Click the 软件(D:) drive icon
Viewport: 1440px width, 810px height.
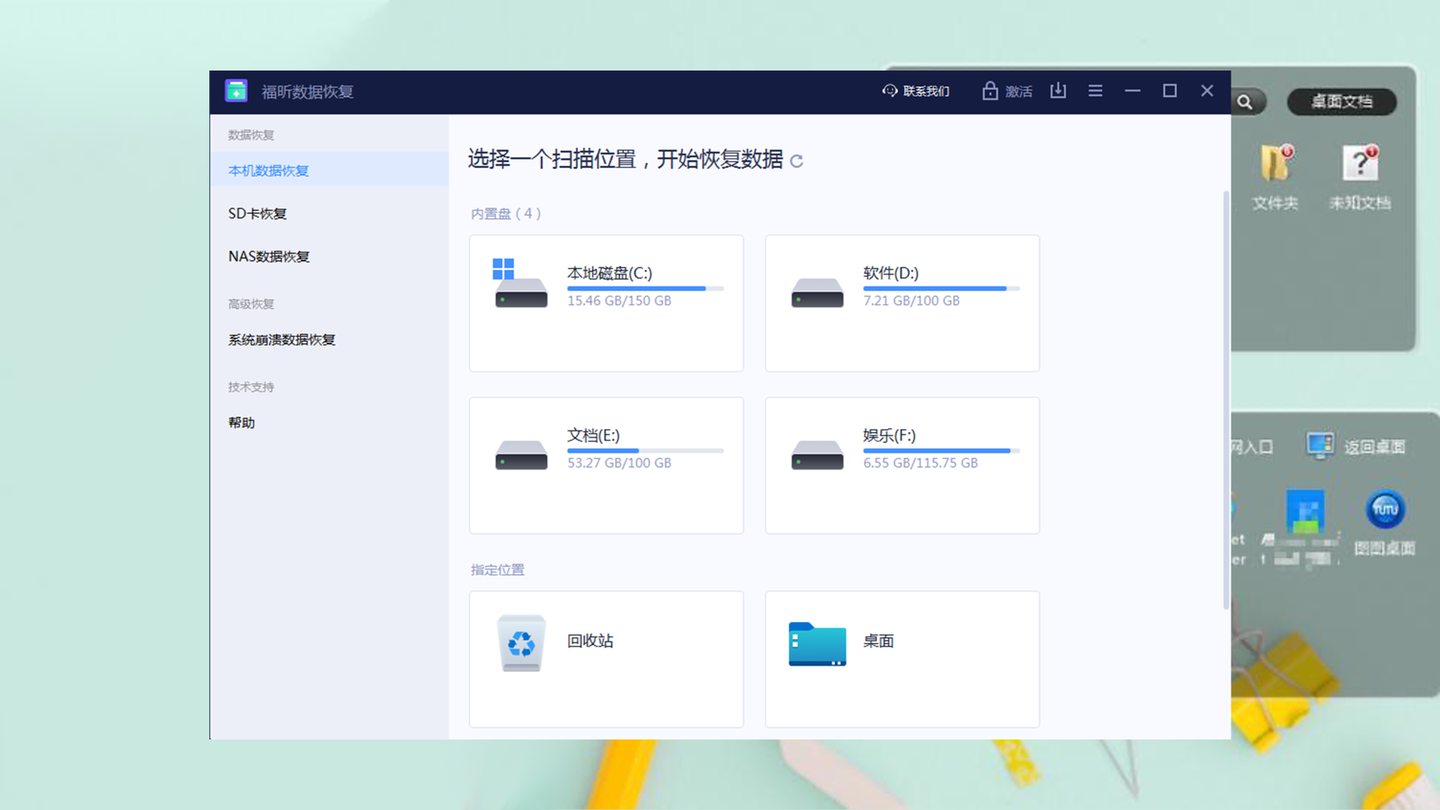click(817, 292)
